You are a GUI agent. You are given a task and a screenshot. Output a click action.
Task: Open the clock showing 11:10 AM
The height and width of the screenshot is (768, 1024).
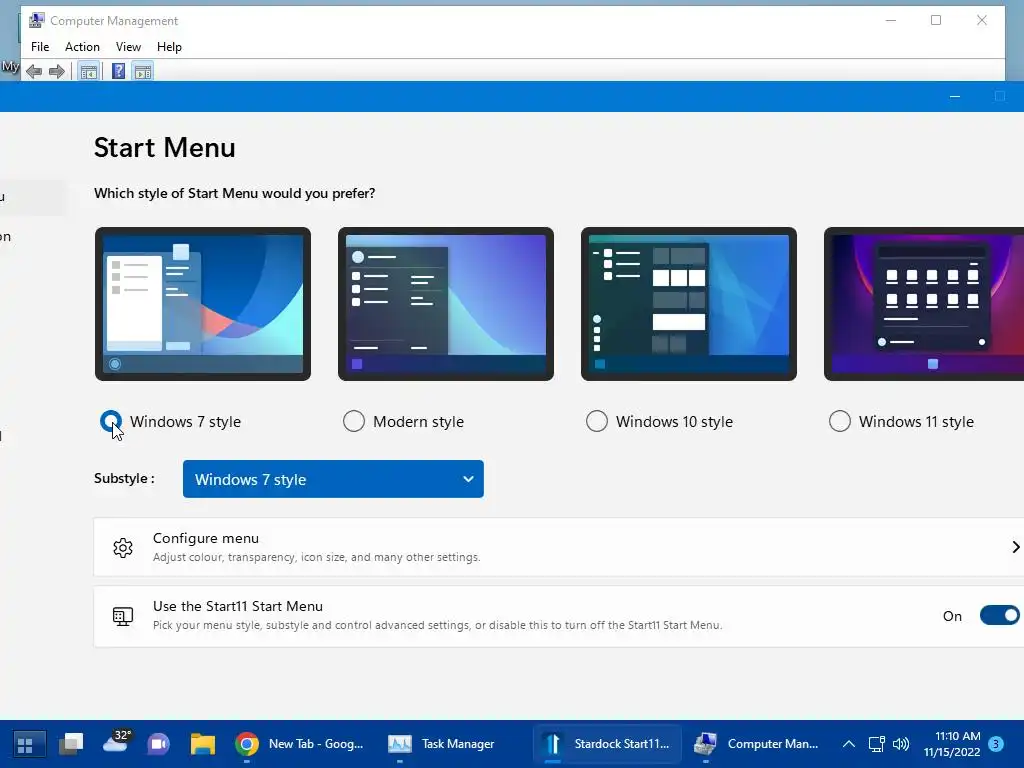click(952, 744)
